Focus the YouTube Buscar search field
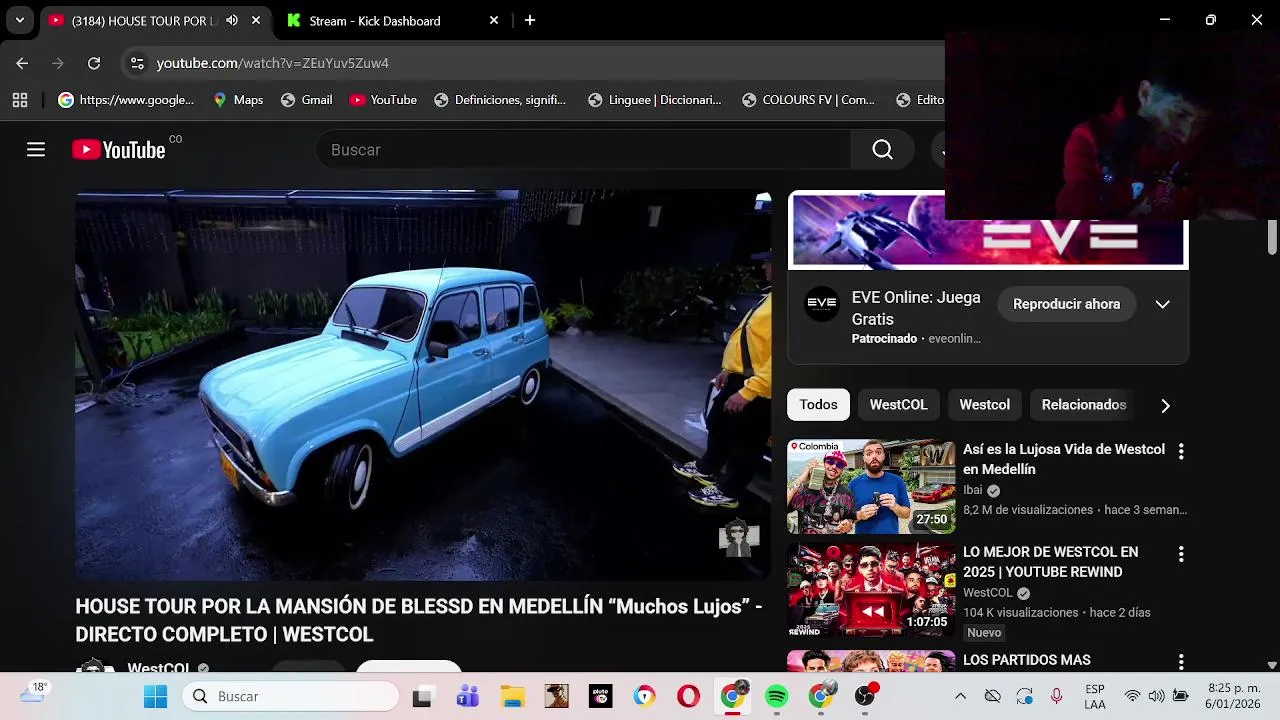The width and height of the screenshot is (1280, 720). tap(583, 150)
